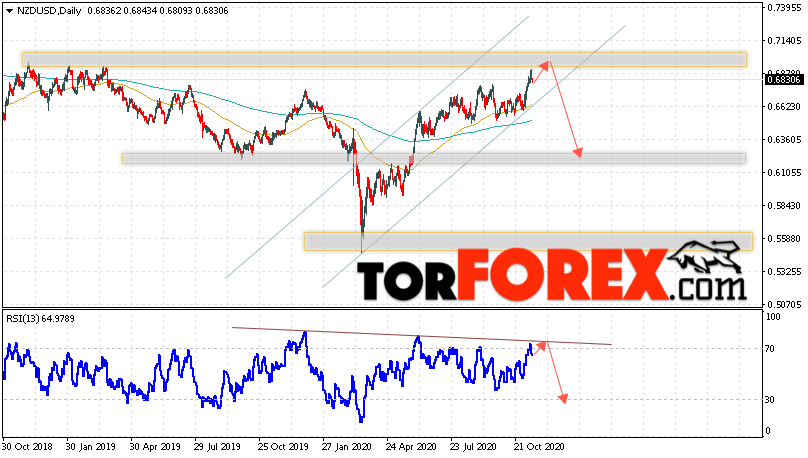Select date label 24 Apr 2020
Image resolution: width=808 pixels, height=458 pixels.
(411, 446)
